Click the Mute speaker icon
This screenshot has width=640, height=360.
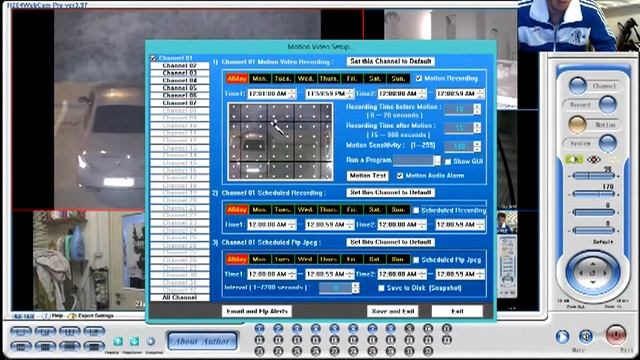586,336
